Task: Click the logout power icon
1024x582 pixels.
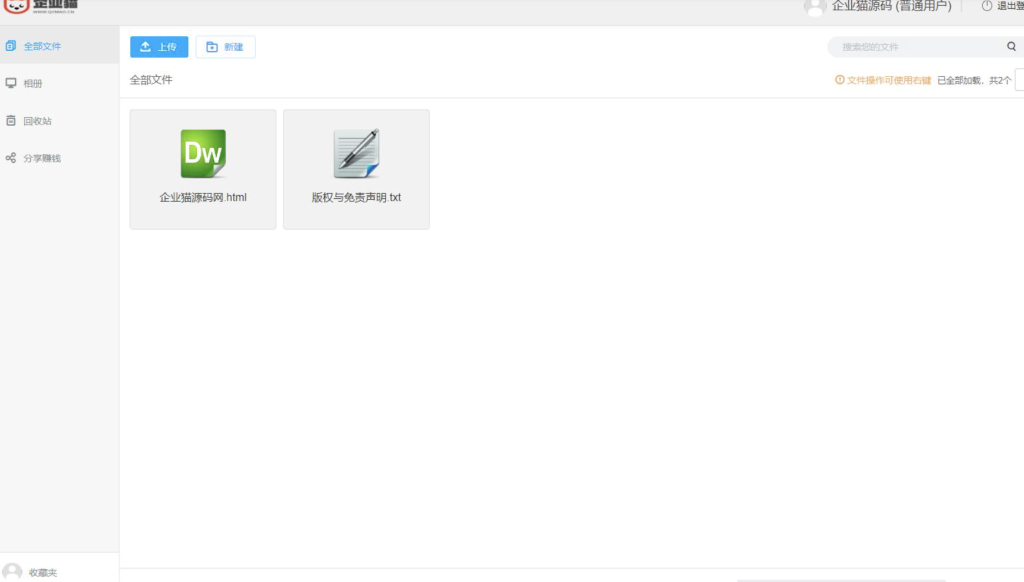Action: [987, 6]
